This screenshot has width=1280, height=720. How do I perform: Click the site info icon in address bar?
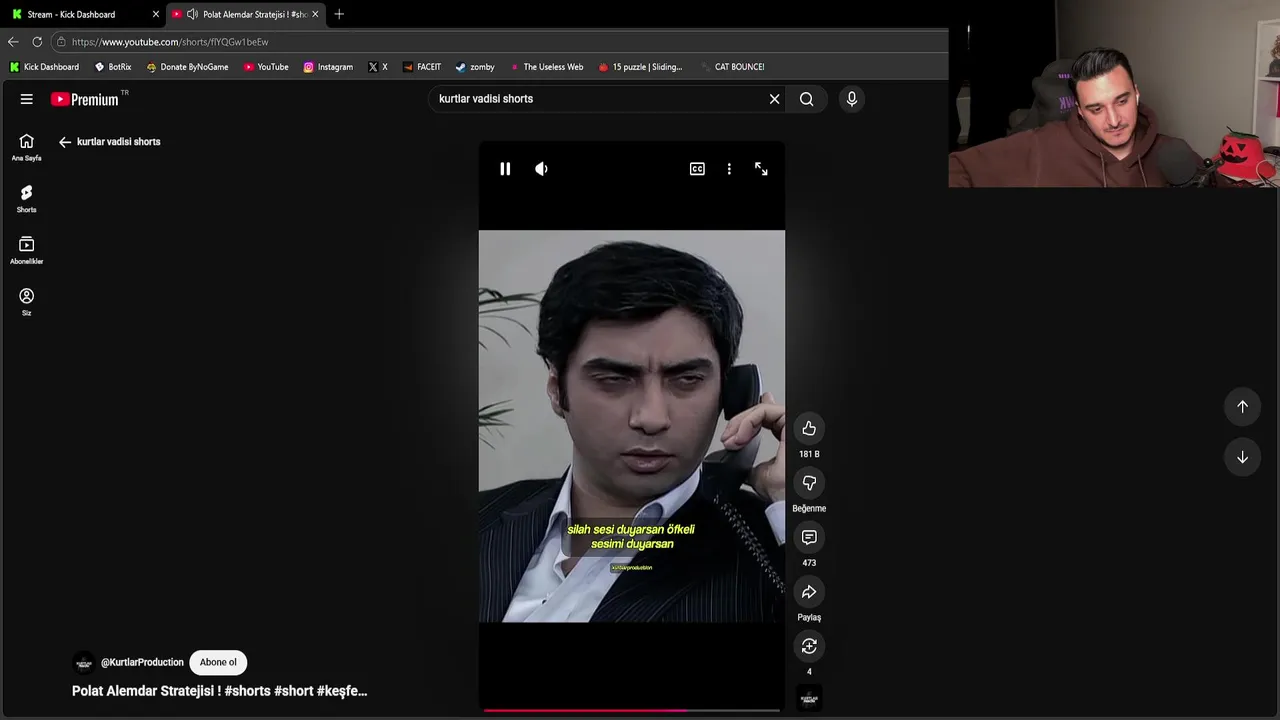(x=61, y=42)
